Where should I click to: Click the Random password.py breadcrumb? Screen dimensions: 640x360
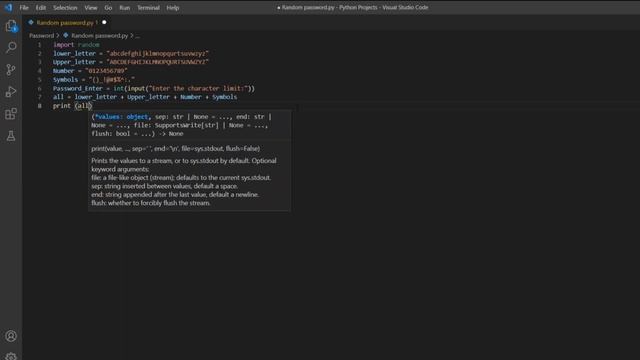pos(99,36)
